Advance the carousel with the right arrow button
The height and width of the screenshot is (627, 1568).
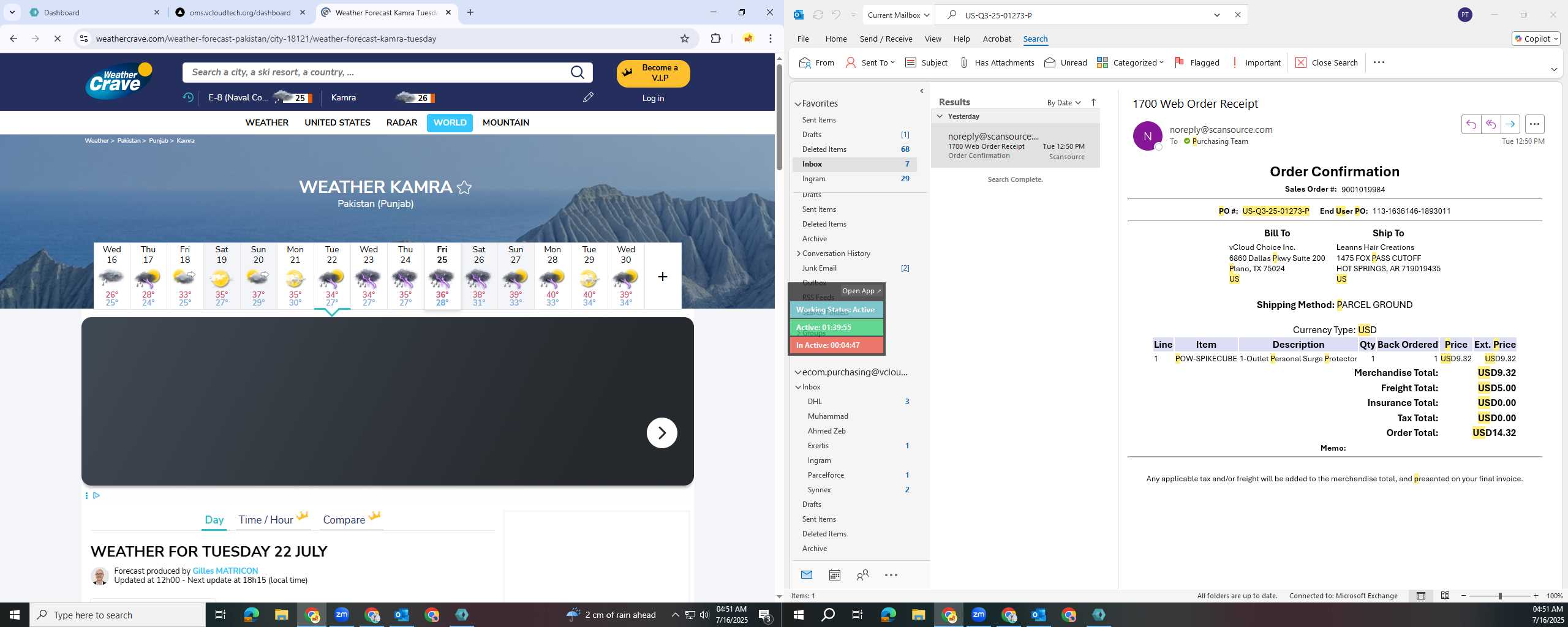coord(662,433)
